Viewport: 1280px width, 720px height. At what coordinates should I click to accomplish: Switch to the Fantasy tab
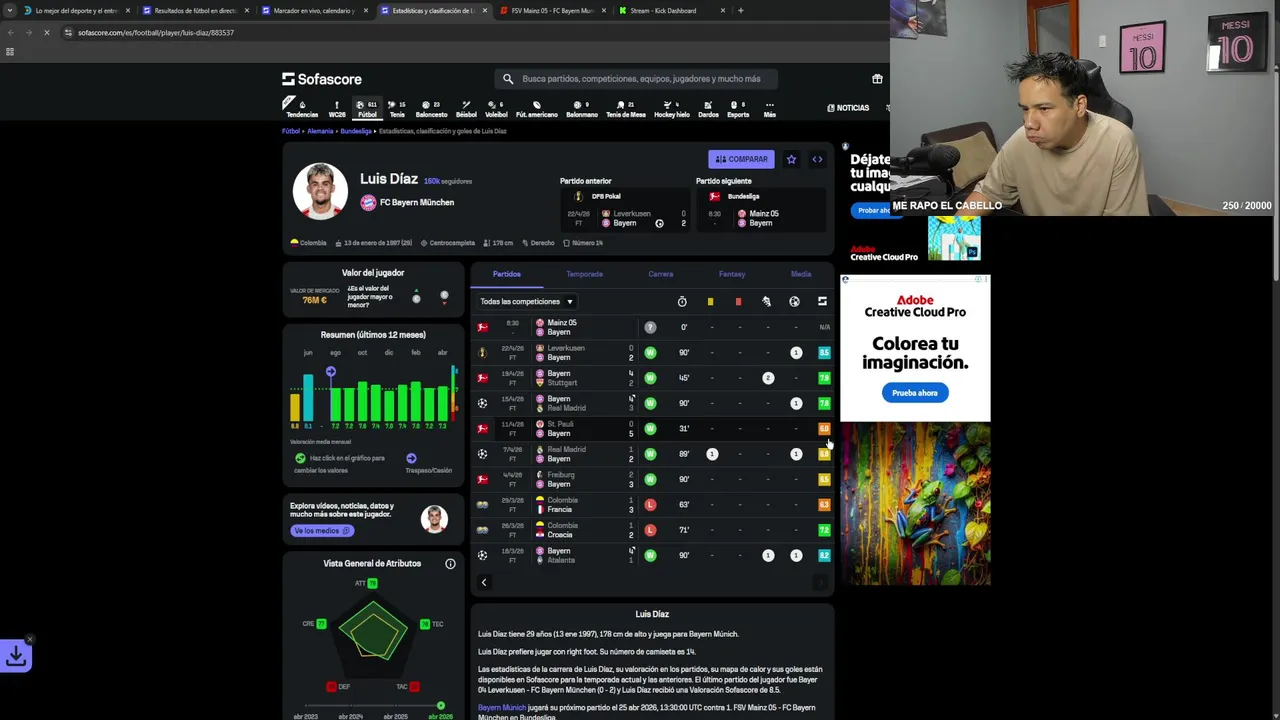(731, 274)
